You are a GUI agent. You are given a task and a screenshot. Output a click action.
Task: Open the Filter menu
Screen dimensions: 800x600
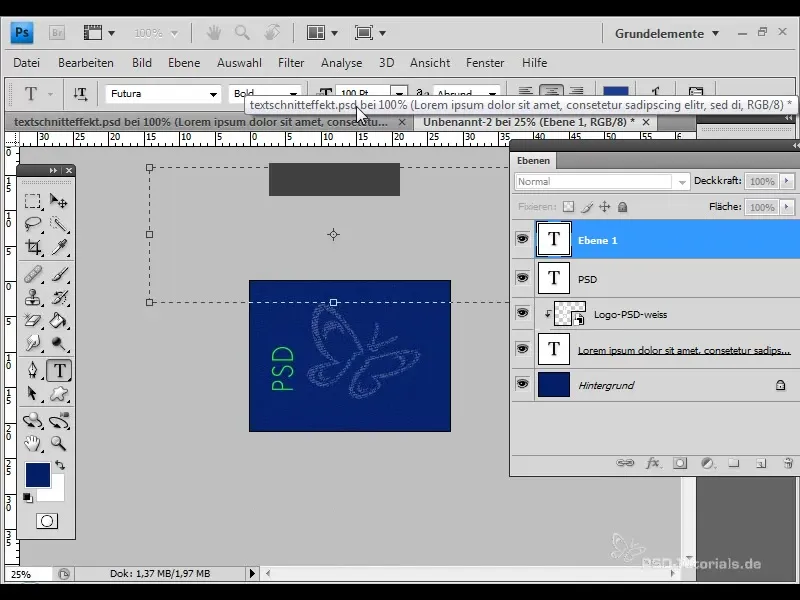click(291, 63)
